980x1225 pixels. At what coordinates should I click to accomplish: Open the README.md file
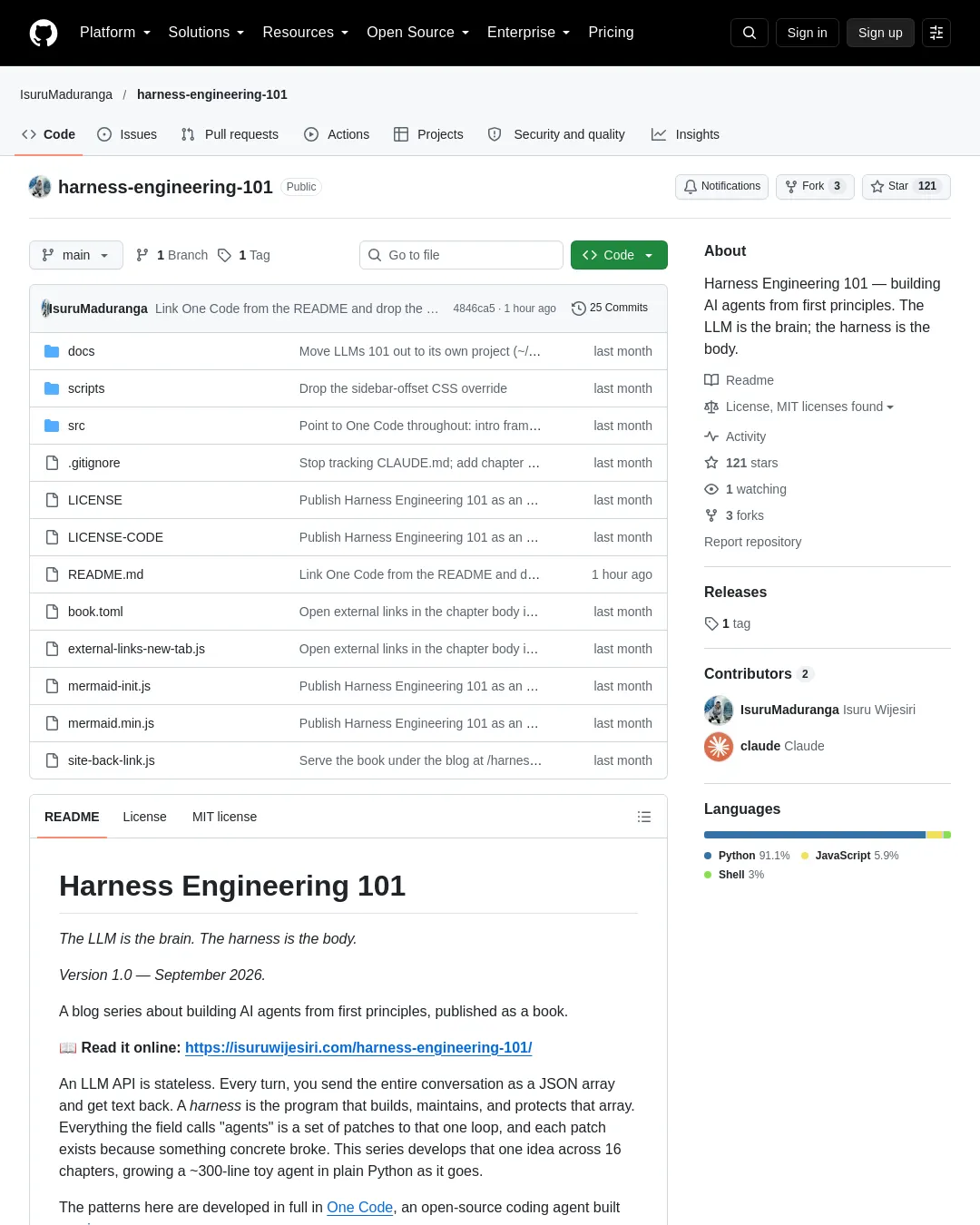(x=105, y=574)
